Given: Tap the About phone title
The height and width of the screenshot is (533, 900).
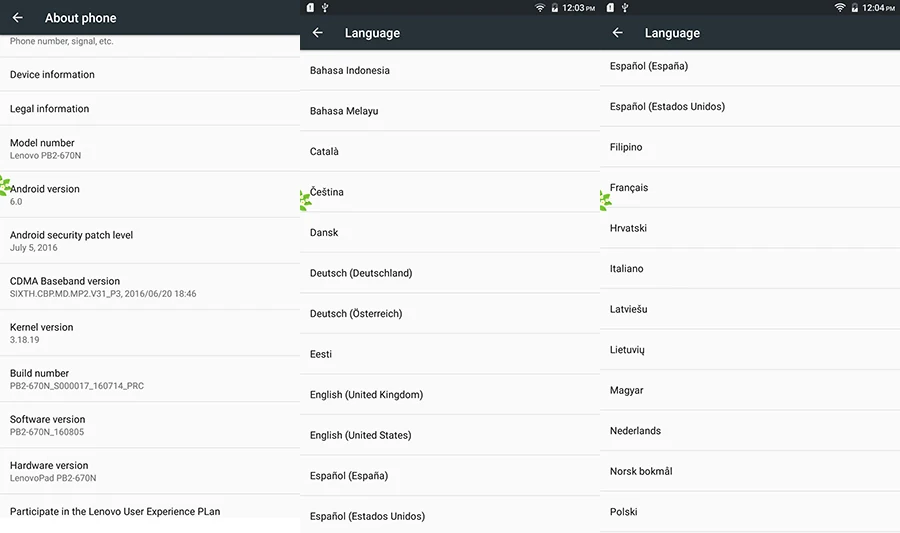Looking at the screenshot, I should (x=80, y=18).
